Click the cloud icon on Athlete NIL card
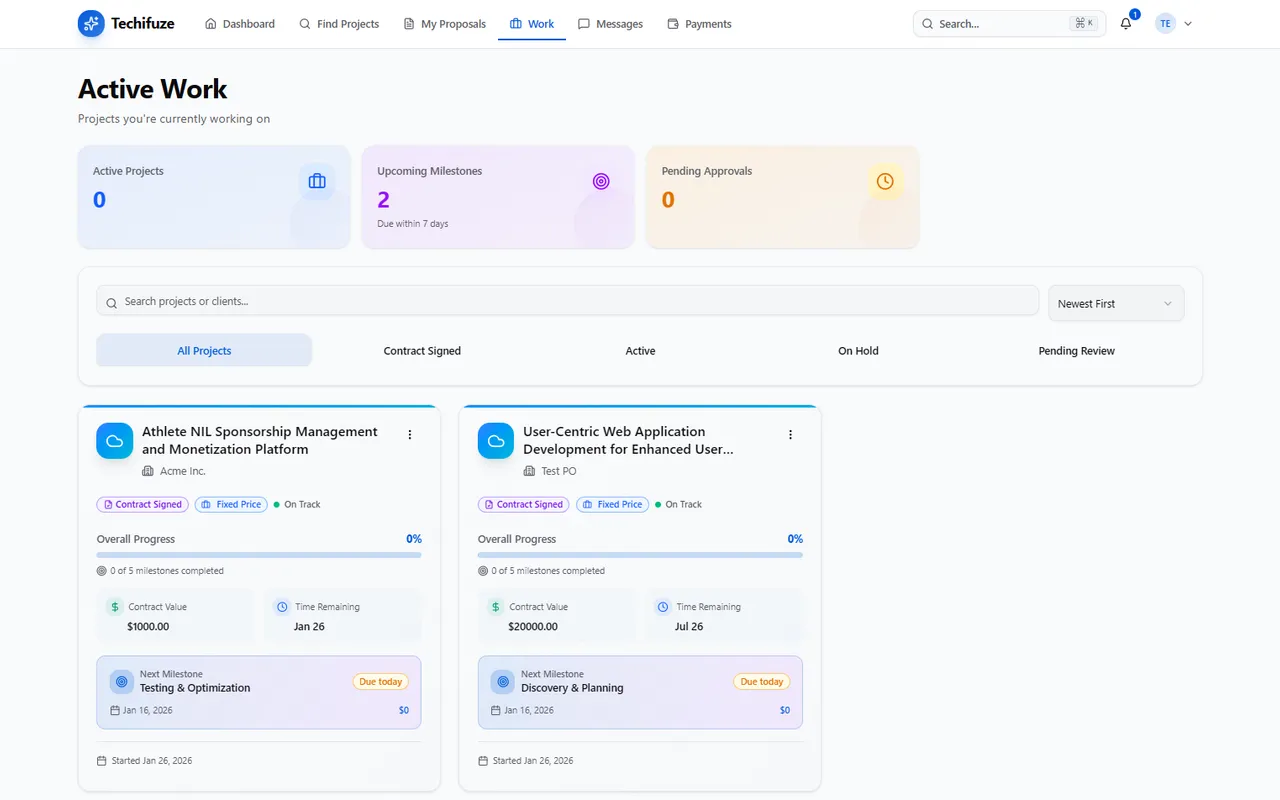 (115, 441)
